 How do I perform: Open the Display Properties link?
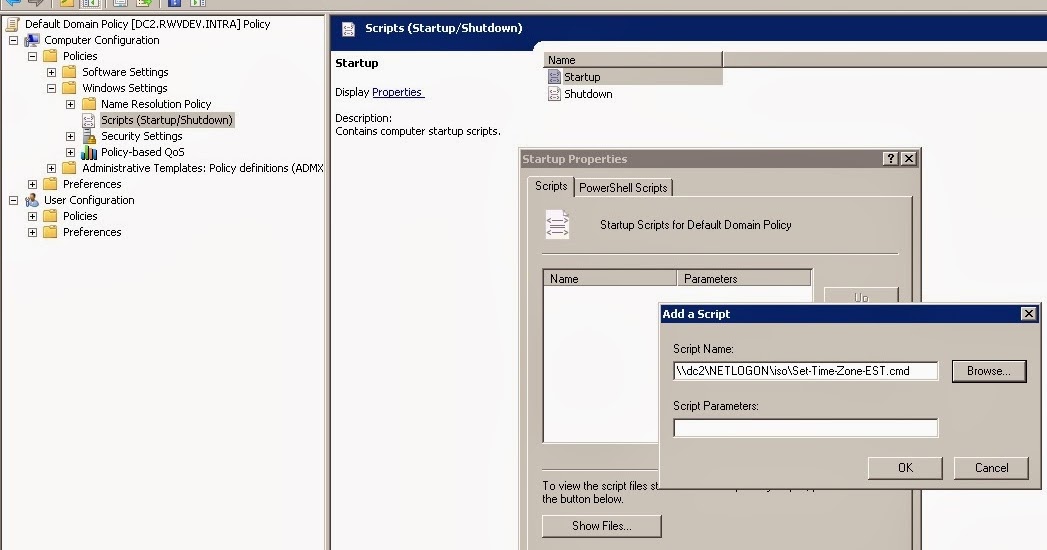397,92
